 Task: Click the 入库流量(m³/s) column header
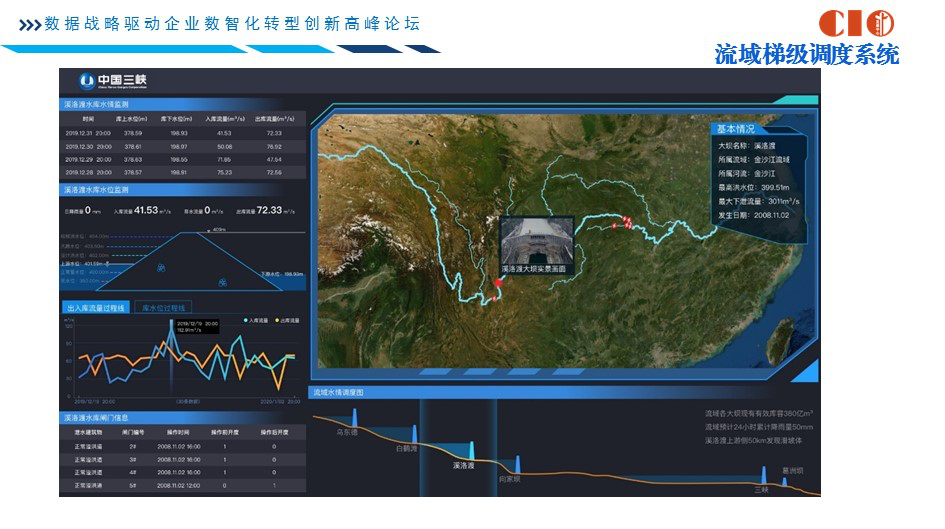(x=225, y=119)
